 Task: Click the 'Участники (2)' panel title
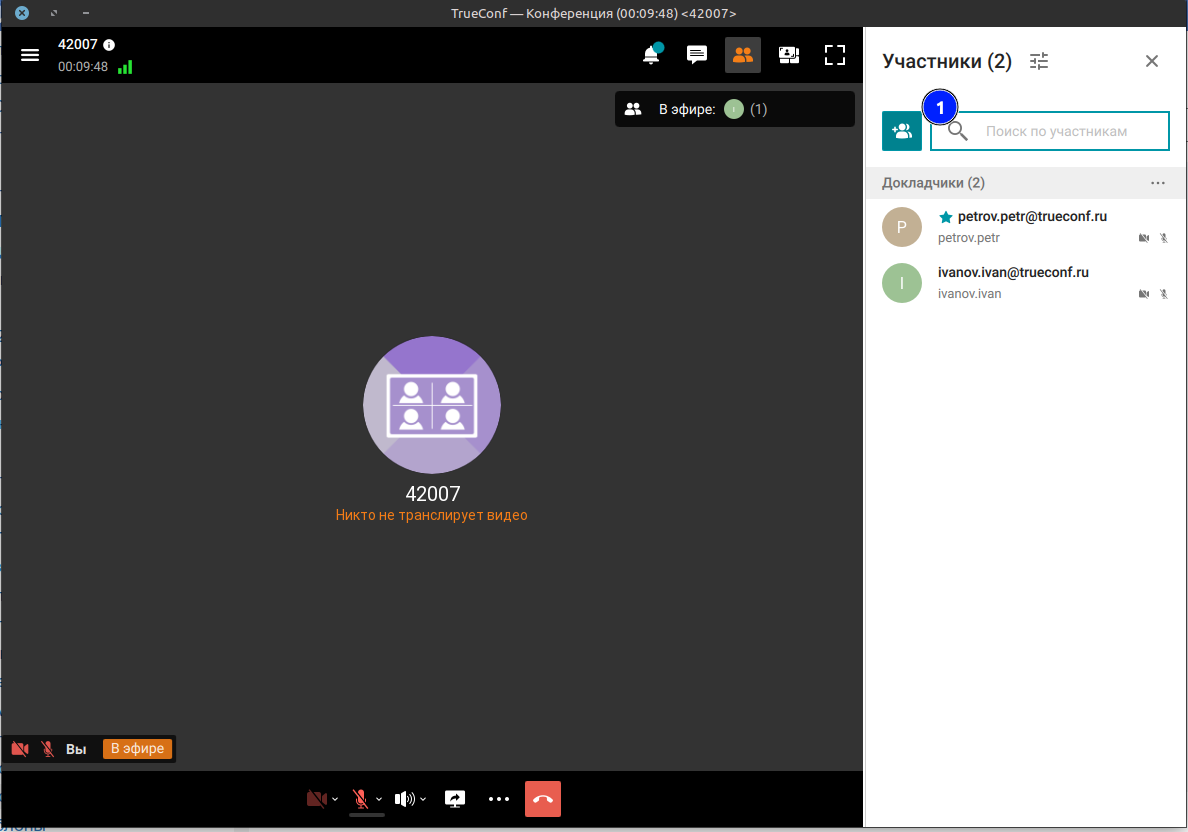coord(946,61)
